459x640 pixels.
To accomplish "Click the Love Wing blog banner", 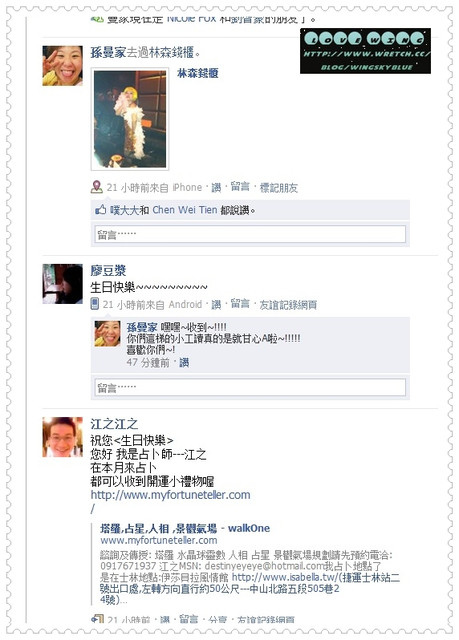I will point(365,51).
